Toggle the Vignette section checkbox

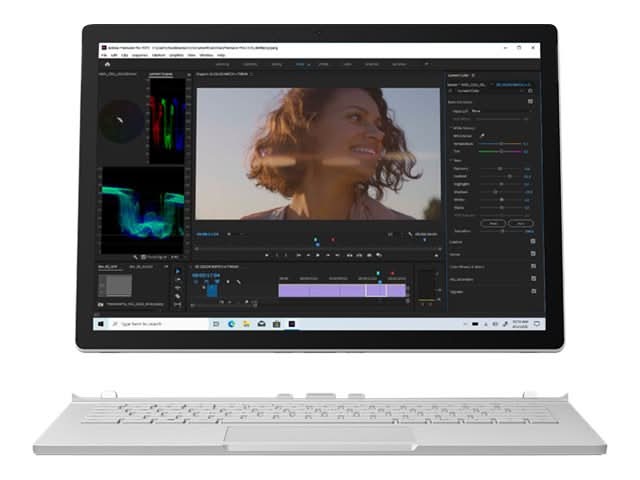pyautogui.click(x=532, y=292)
